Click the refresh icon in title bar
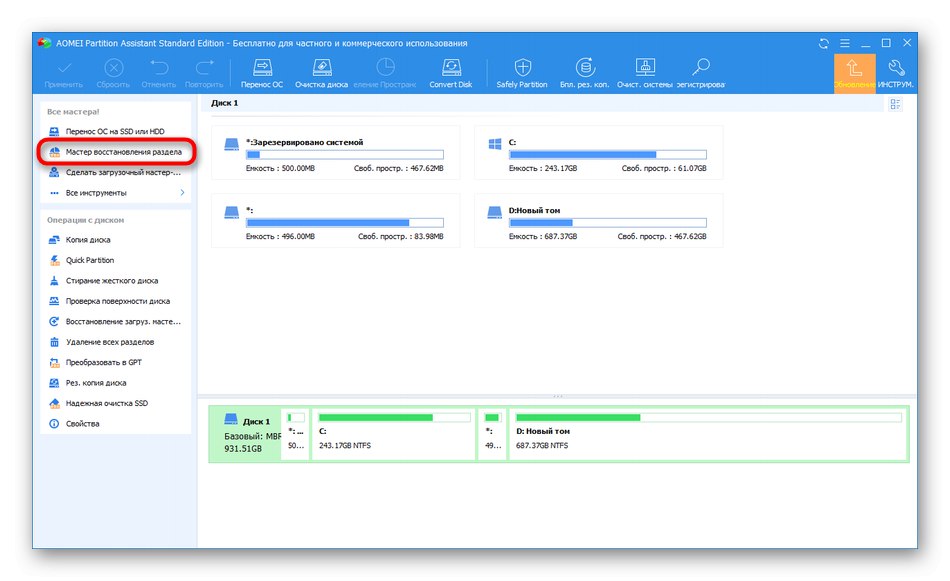 tap(823, 44)
